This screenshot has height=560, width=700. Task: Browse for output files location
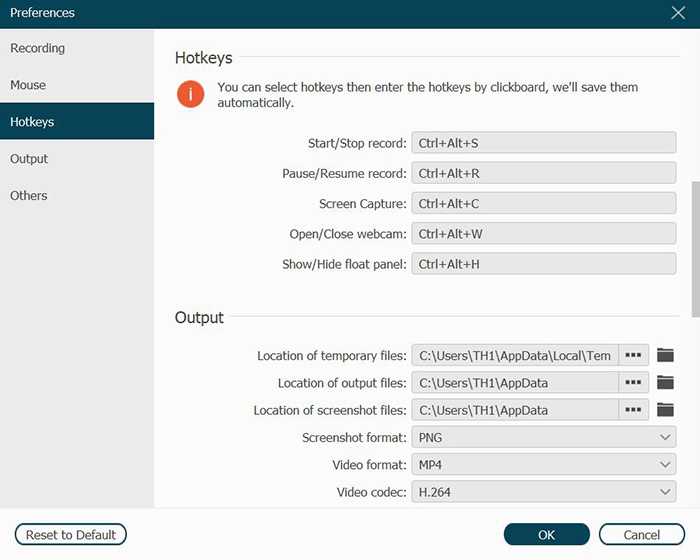click(x=633, y=383)
